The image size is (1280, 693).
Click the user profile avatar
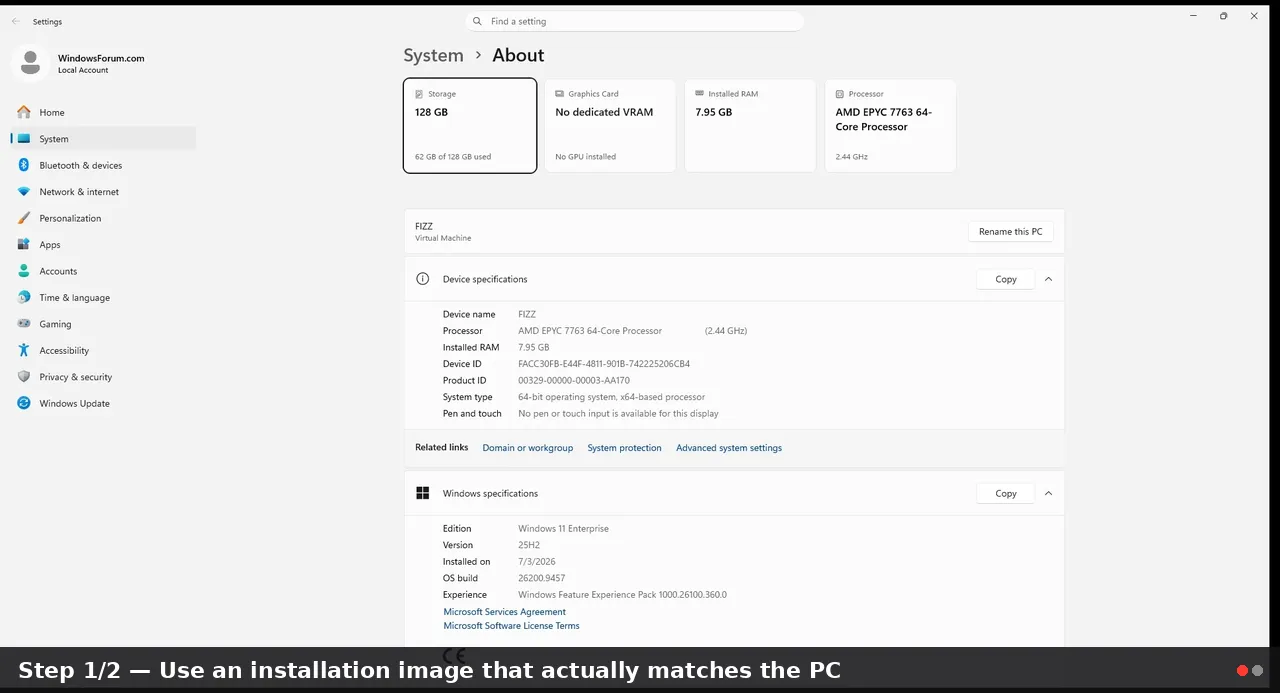30,63
